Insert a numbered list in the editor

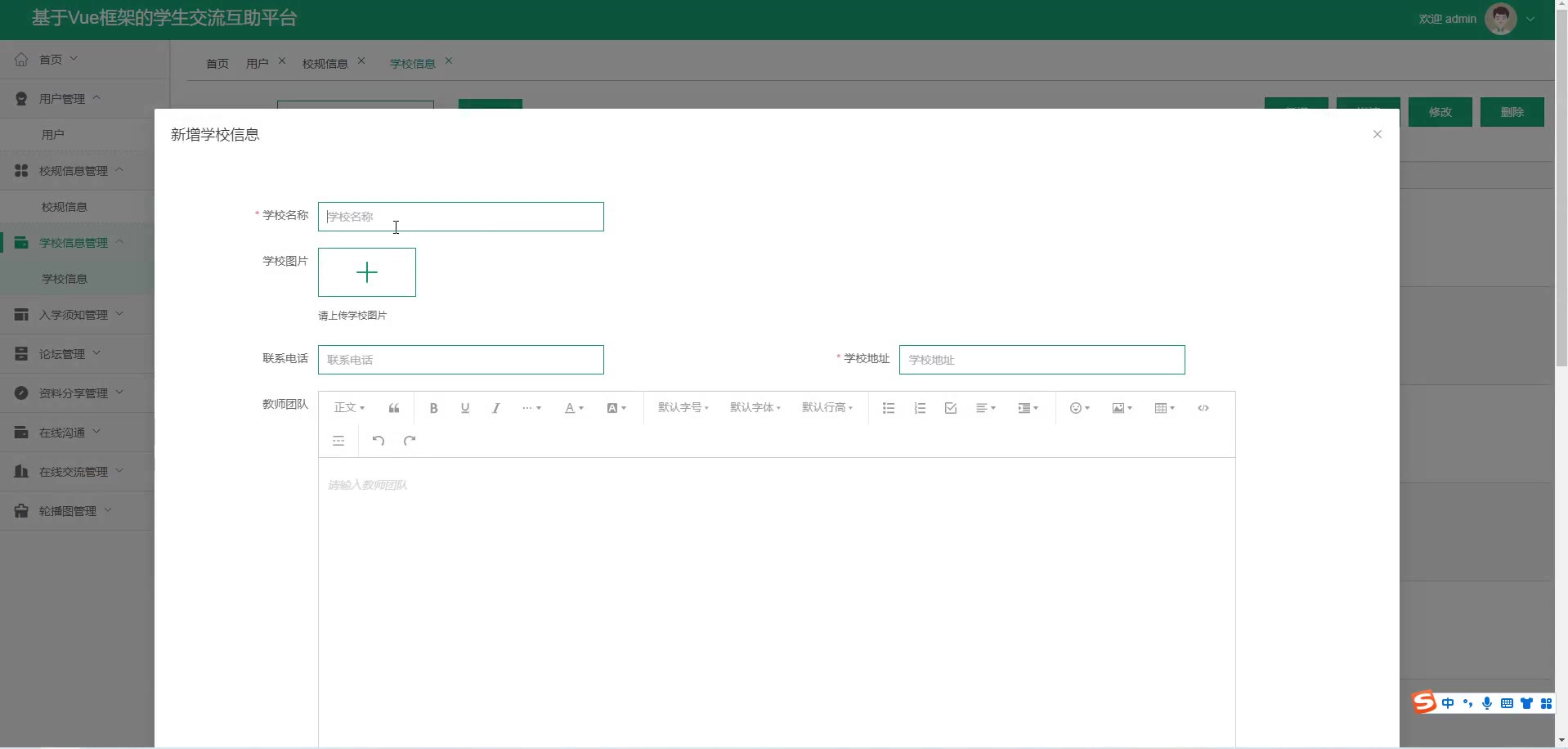pyautogui.click(x=920, y=408)
